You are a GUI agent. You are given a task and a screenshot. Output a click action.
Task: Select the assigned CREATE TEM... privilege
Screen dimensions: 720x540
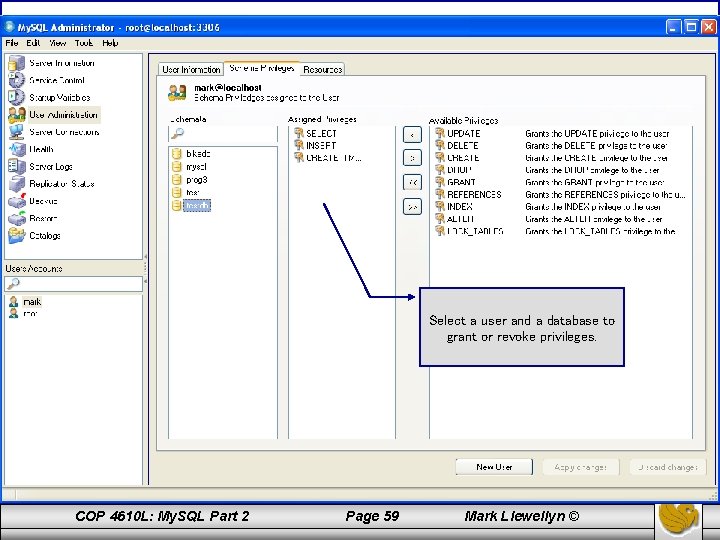[x=333, y=158]
